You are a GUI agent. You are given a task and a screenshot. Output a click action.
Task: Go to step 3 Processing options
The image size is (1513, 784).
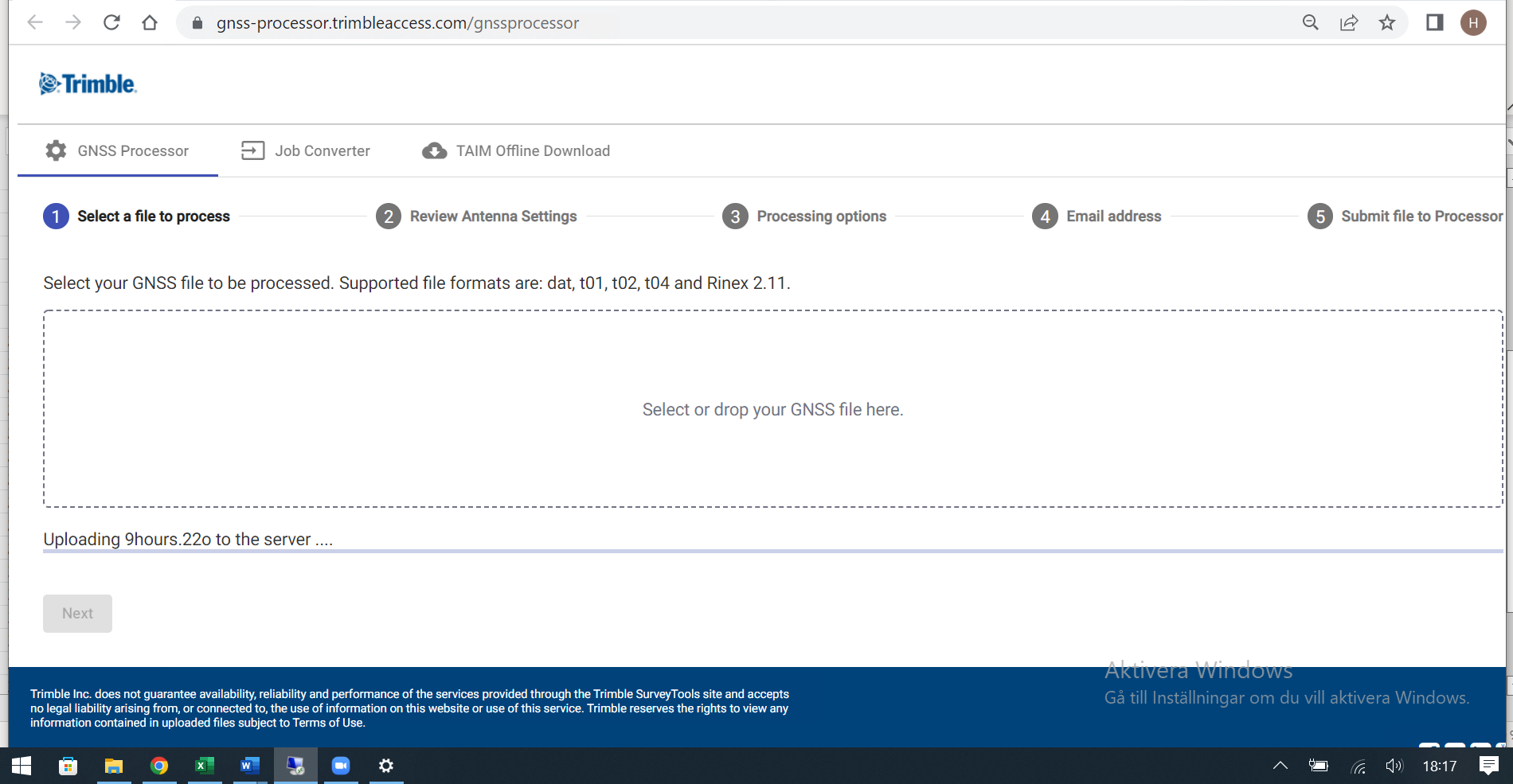[x=804, y=216]
